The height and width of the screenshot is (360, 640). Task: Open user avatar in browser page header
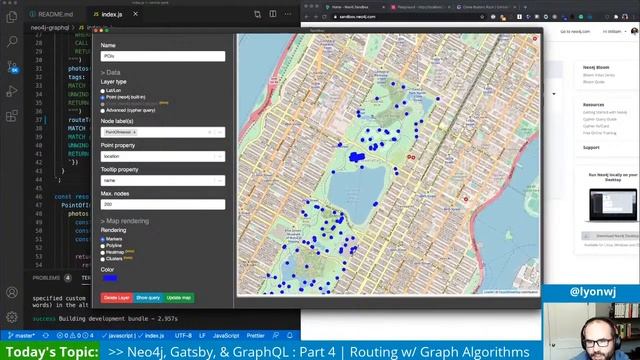pyautogui.click(x=634, y=31)
